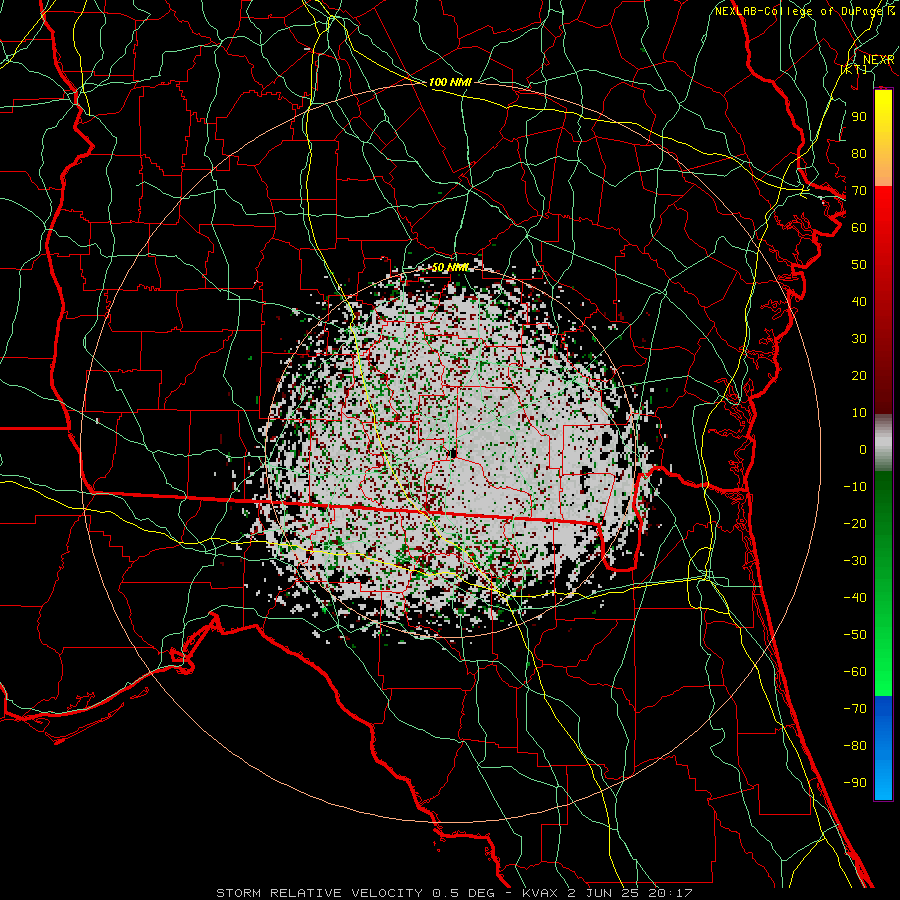Click the 10 value on velocity scale
Image resolution: width=900 pixels, height=900 pixels.
859,413
